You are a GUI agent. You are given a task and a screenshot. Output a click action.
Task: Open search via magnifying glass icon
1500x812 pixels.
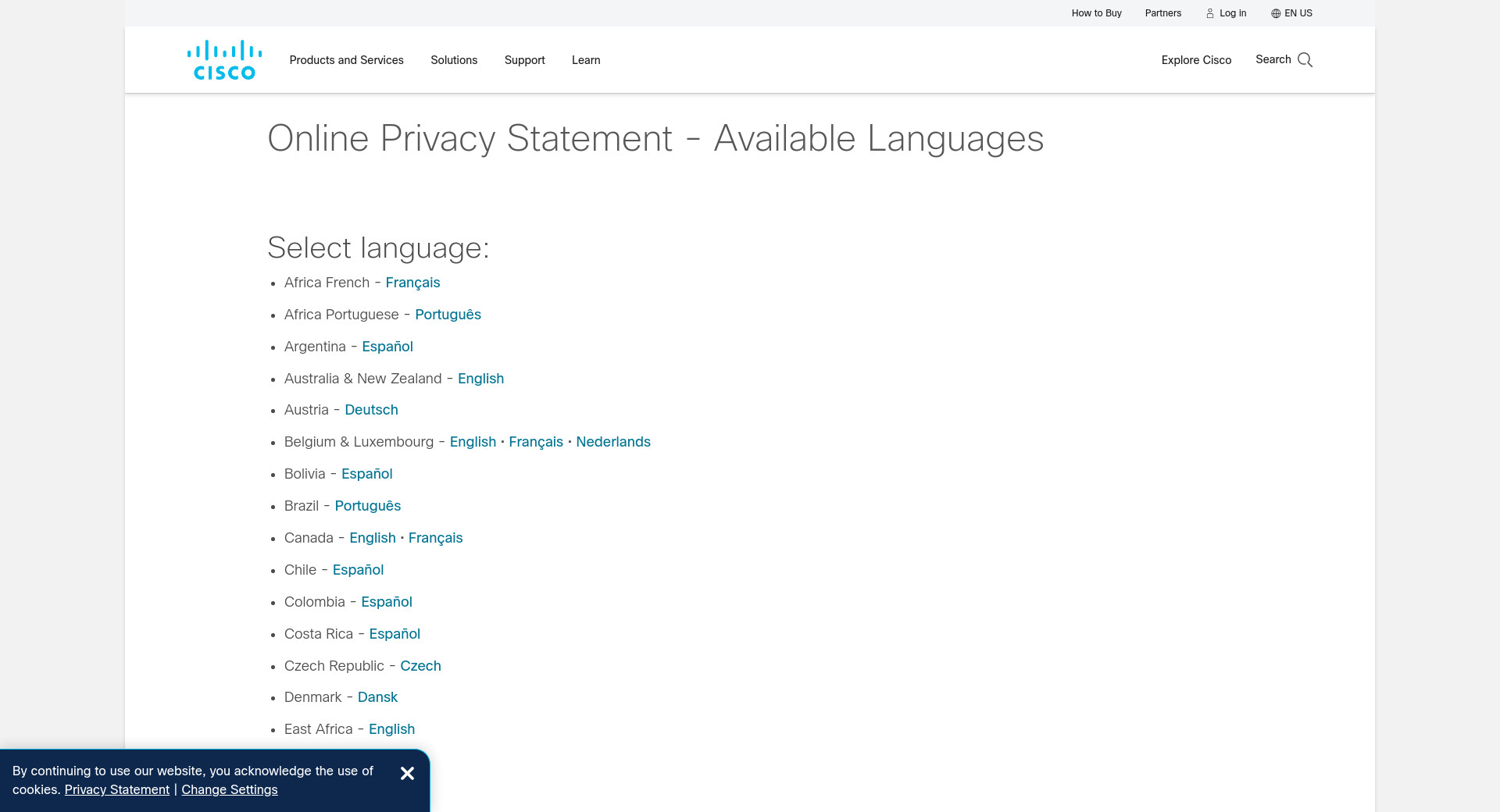1305,60
